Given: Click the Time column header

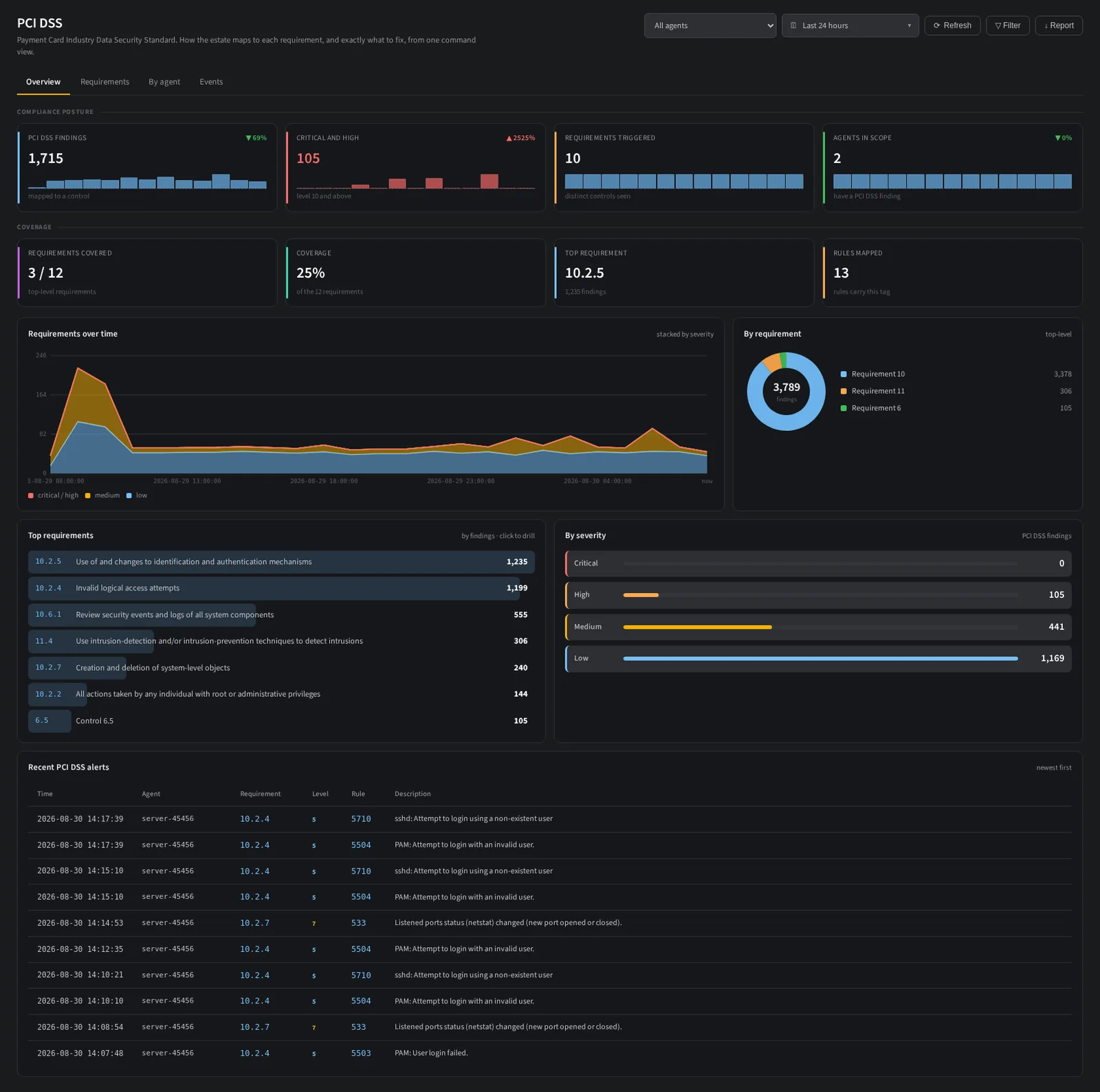Looking at the screenshot, I should coord(45,794).
